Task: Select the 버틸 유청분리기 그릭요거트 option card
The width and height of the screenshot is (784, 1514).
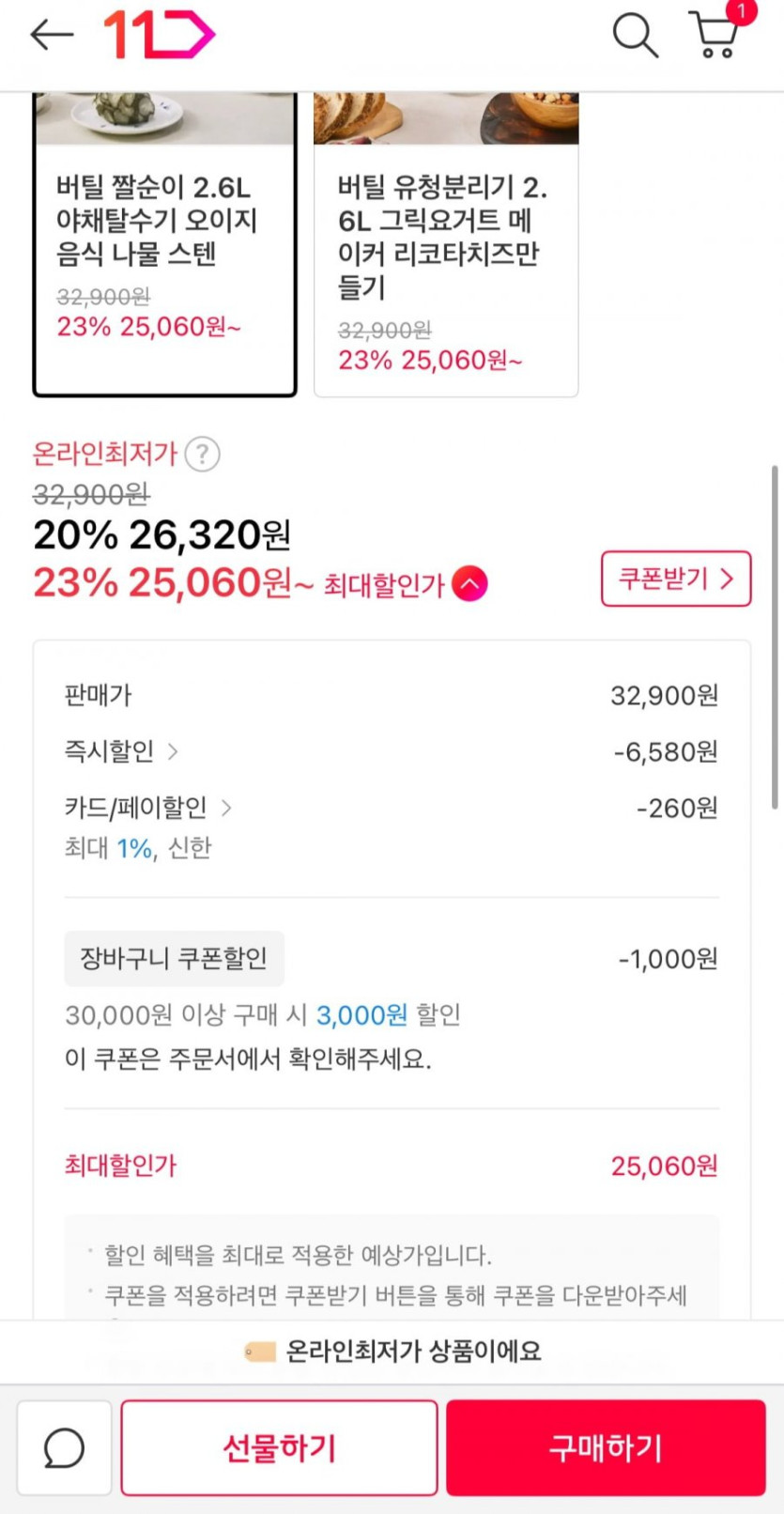Action: [x=446, y=272]
